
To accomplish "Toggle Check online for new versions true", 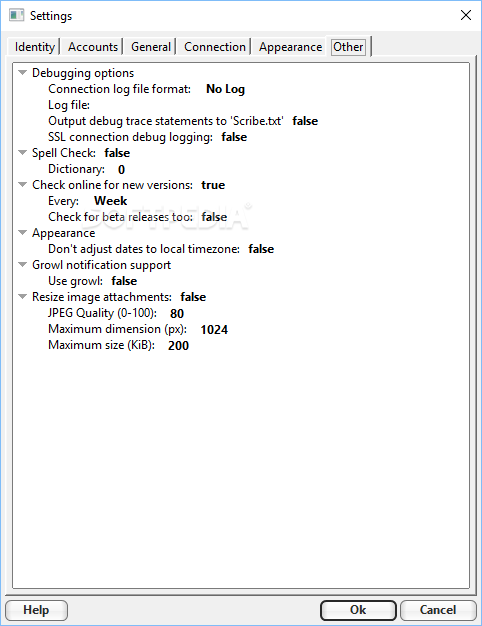I will [213, 185].
